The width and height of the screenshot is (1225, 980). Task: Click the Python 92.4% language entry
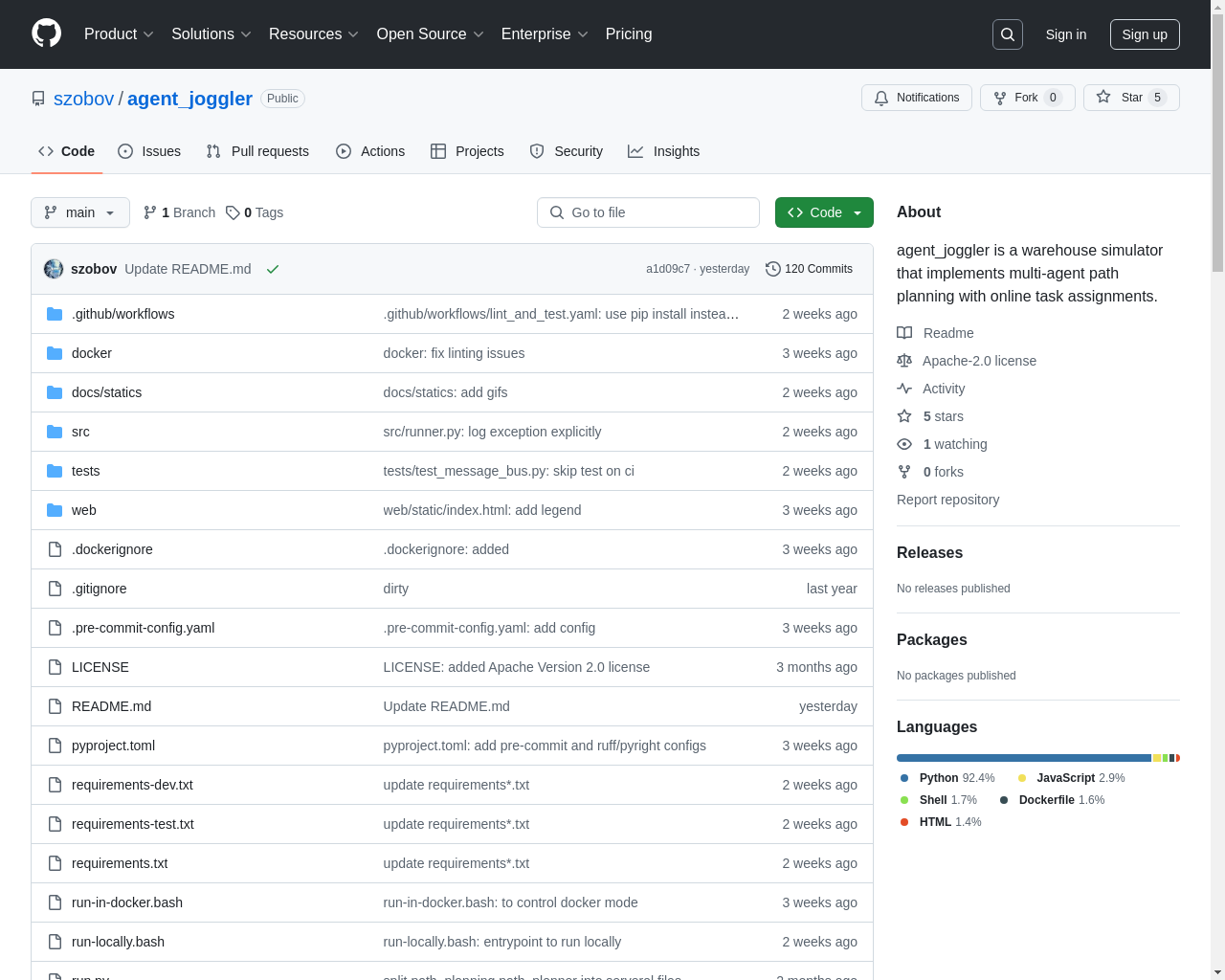click(x=947, y=778)
